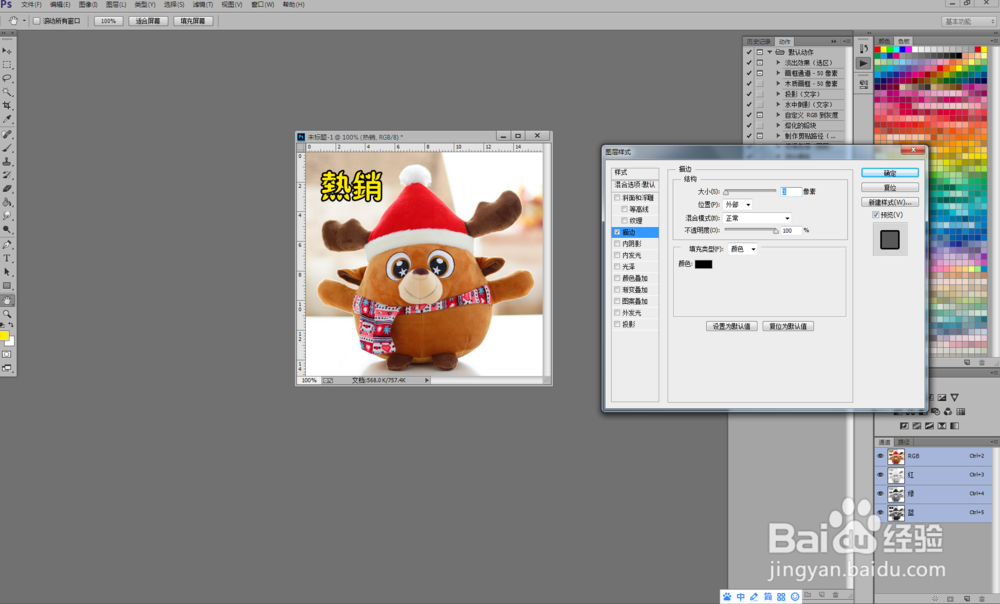
Task: Select the Rectangle shape tool
Action: [x=7, y=286]
